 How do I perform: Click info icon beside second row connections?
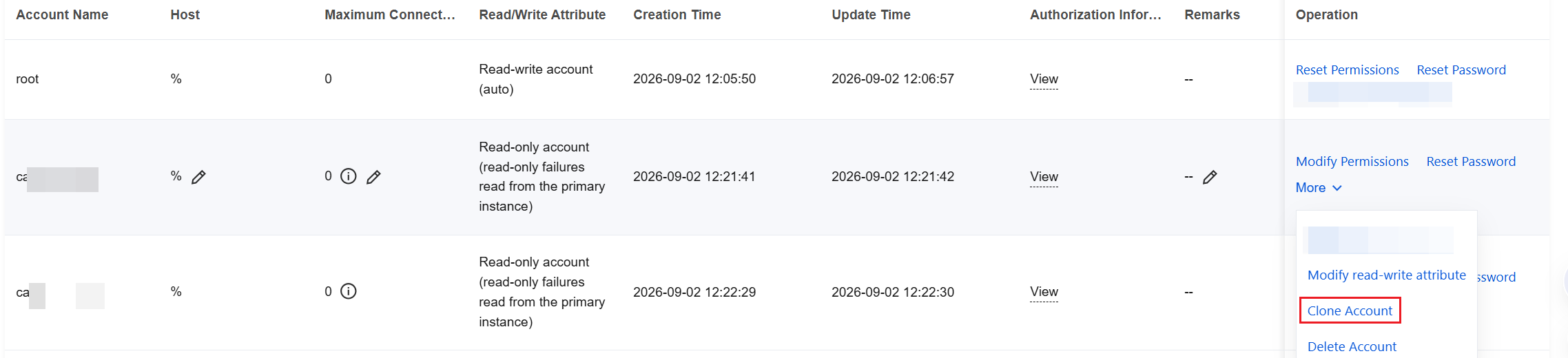click(349, 176)
